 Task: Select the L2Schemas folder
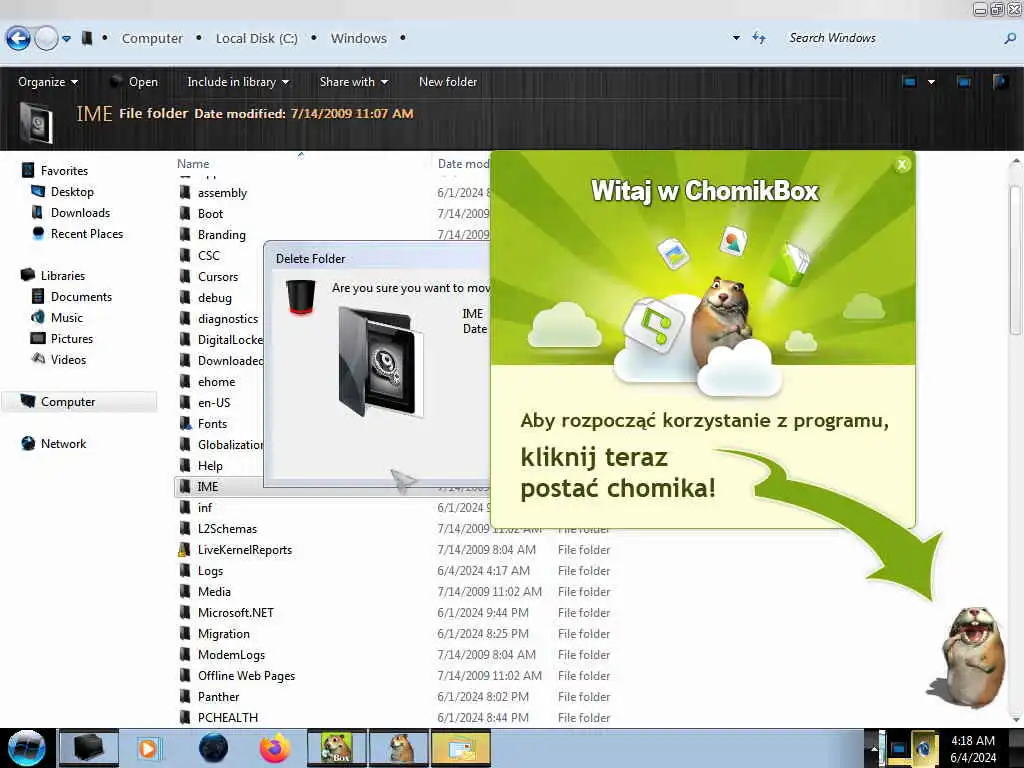[x=227, y=528]
